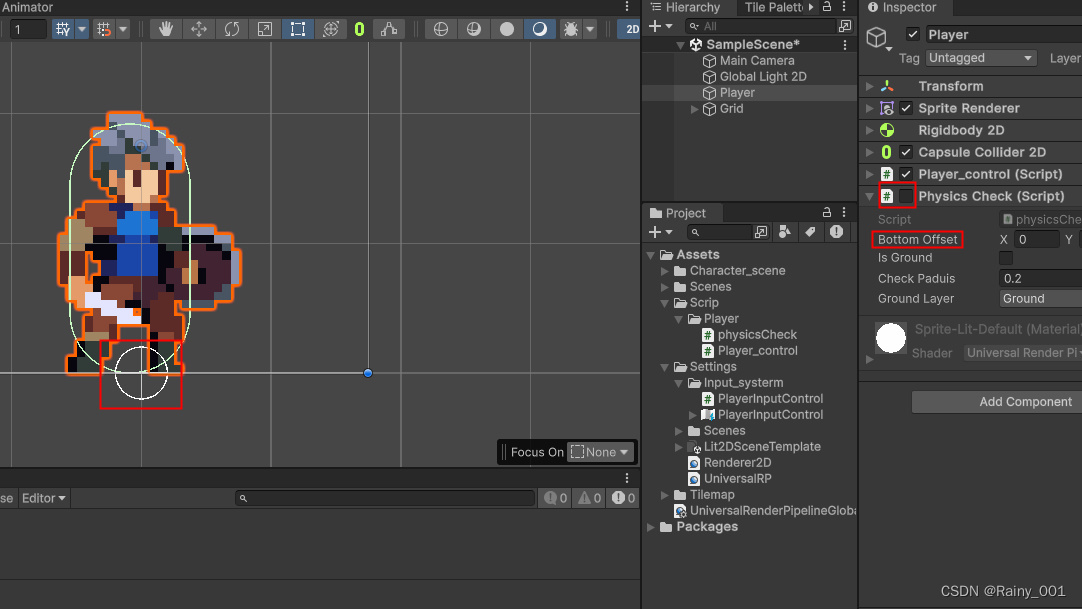The height and width of the screenshot is (609, 1082).
Task: Select the Rotate tool
Action: pyautogui.click(x=232, y=29)
